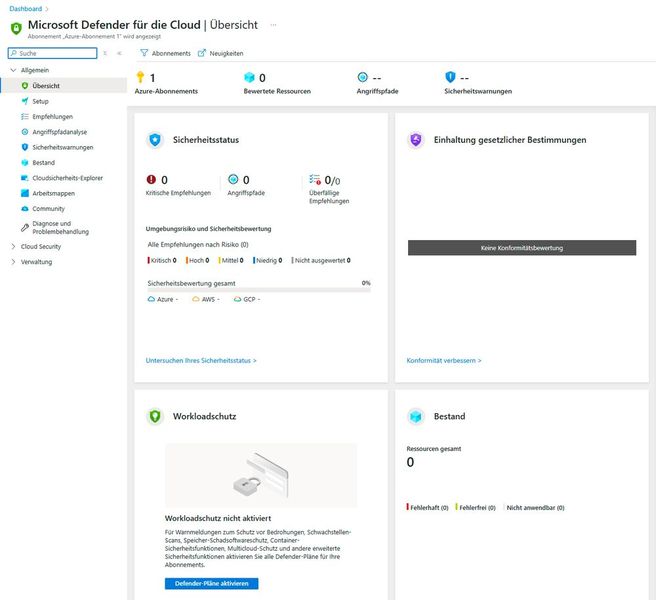Click the Sicherheitswarnungen shield icon in summary bar
The image size is (656, 600).
[x=450, y=77]
